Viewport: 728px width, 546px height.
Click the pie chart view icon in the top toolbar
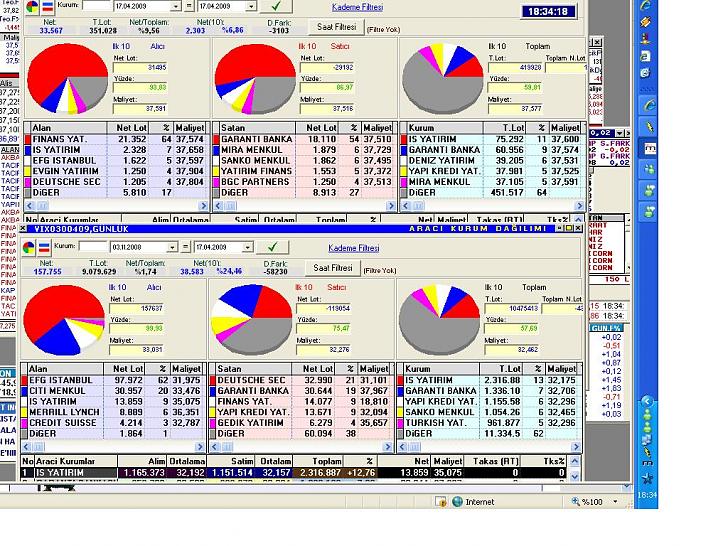click(31, 6)
